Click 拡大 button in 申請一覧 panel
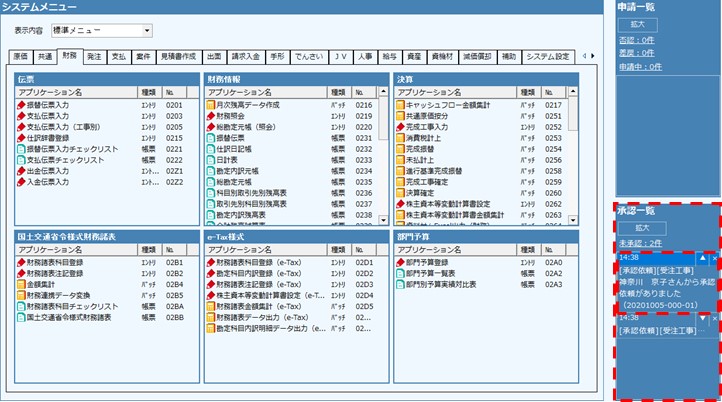The image size is (722, 402). pos(638,23)
